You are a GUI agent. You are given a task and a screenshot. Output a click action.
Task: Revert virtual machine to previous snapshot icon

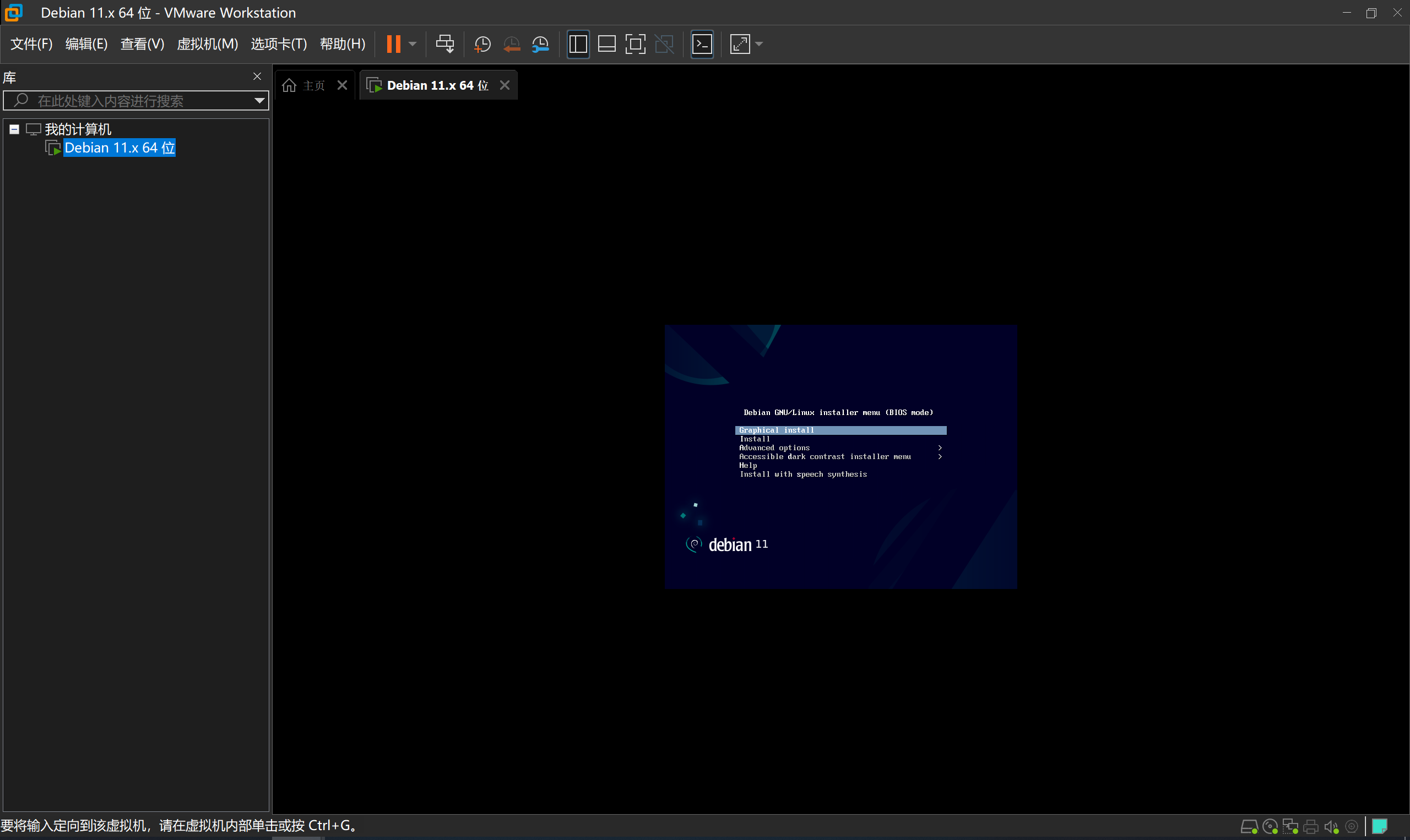pyautogui.click(x=511, y=43)
